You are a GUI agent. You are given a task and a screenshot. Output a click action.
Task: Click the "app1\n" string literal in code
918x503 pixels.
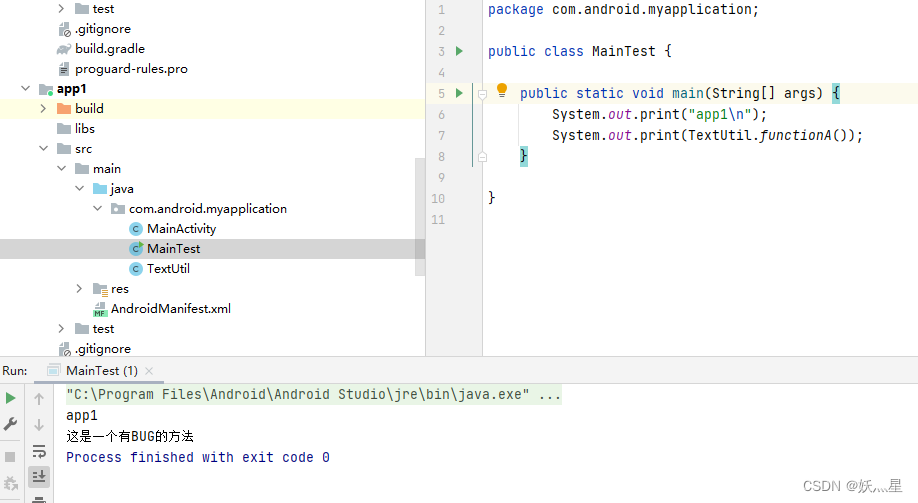[720, 114]
